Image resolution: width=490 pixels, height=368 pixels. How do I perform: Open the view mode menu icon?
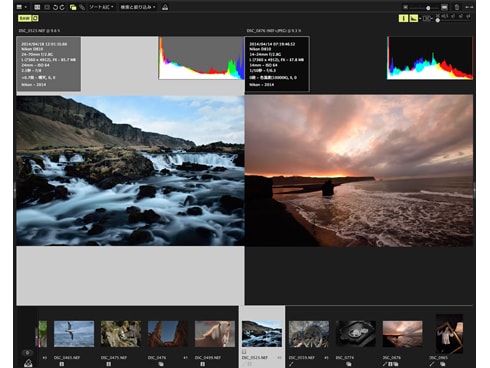[21, 7]
